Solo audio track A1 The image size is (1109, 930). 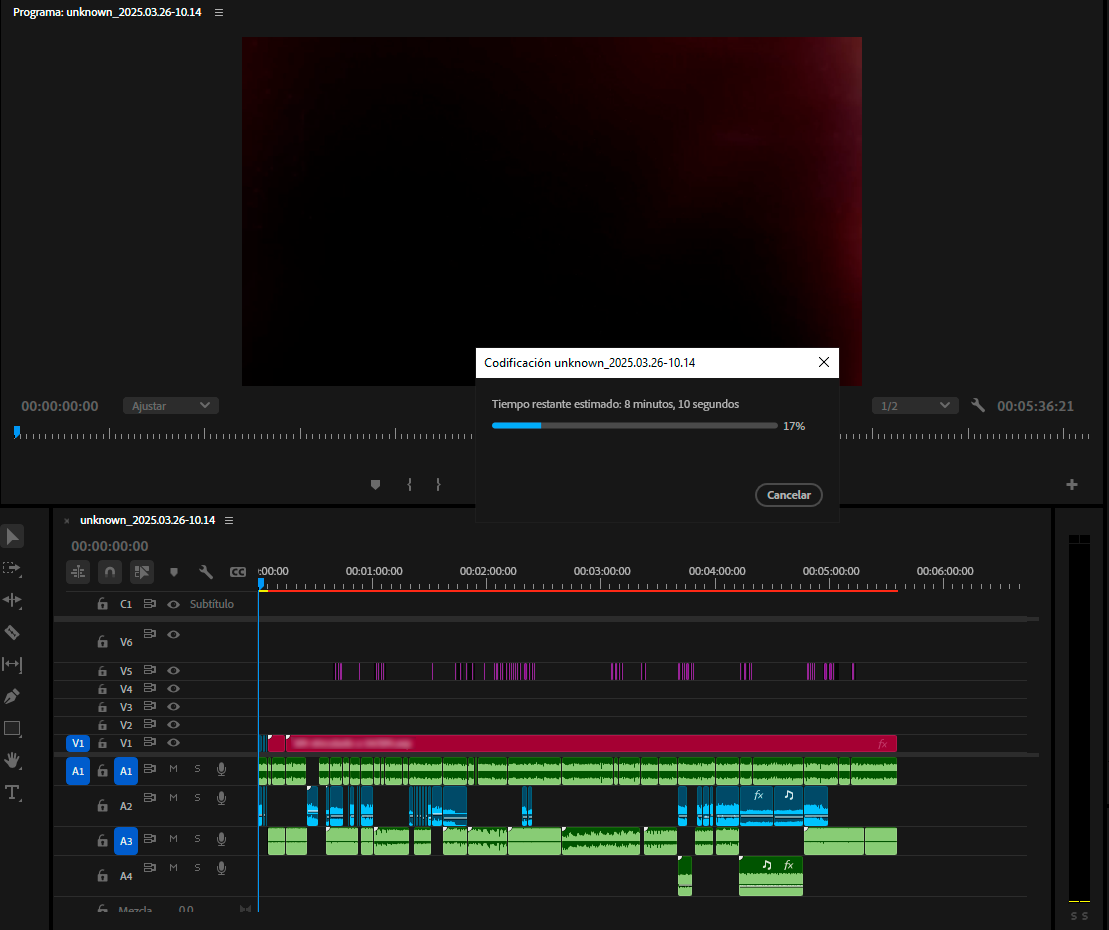point(197,769)
